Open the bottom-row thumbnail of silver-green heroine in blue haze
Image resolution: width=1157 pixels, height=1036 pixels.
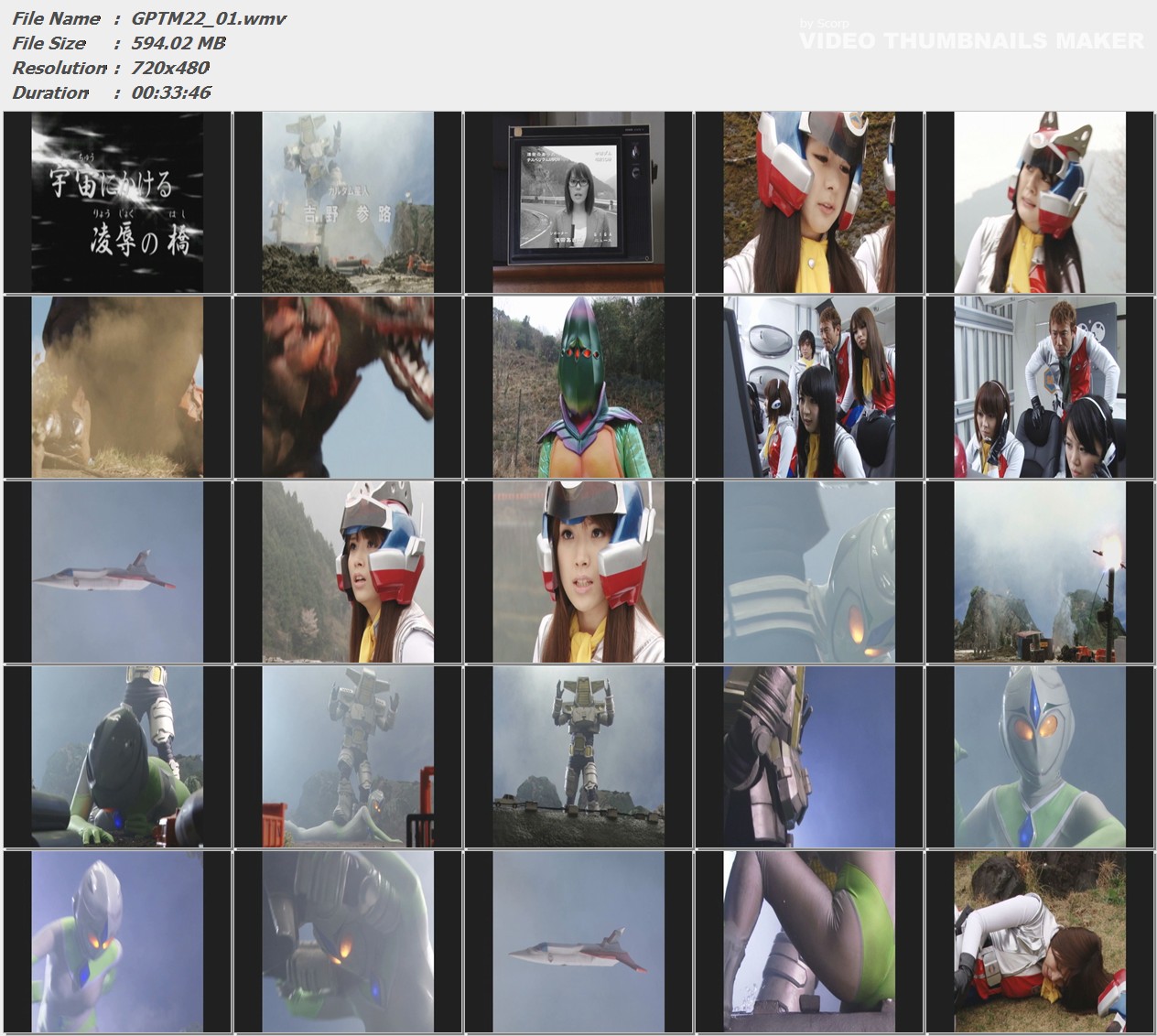pyautogui.click(x=117, y=941)
